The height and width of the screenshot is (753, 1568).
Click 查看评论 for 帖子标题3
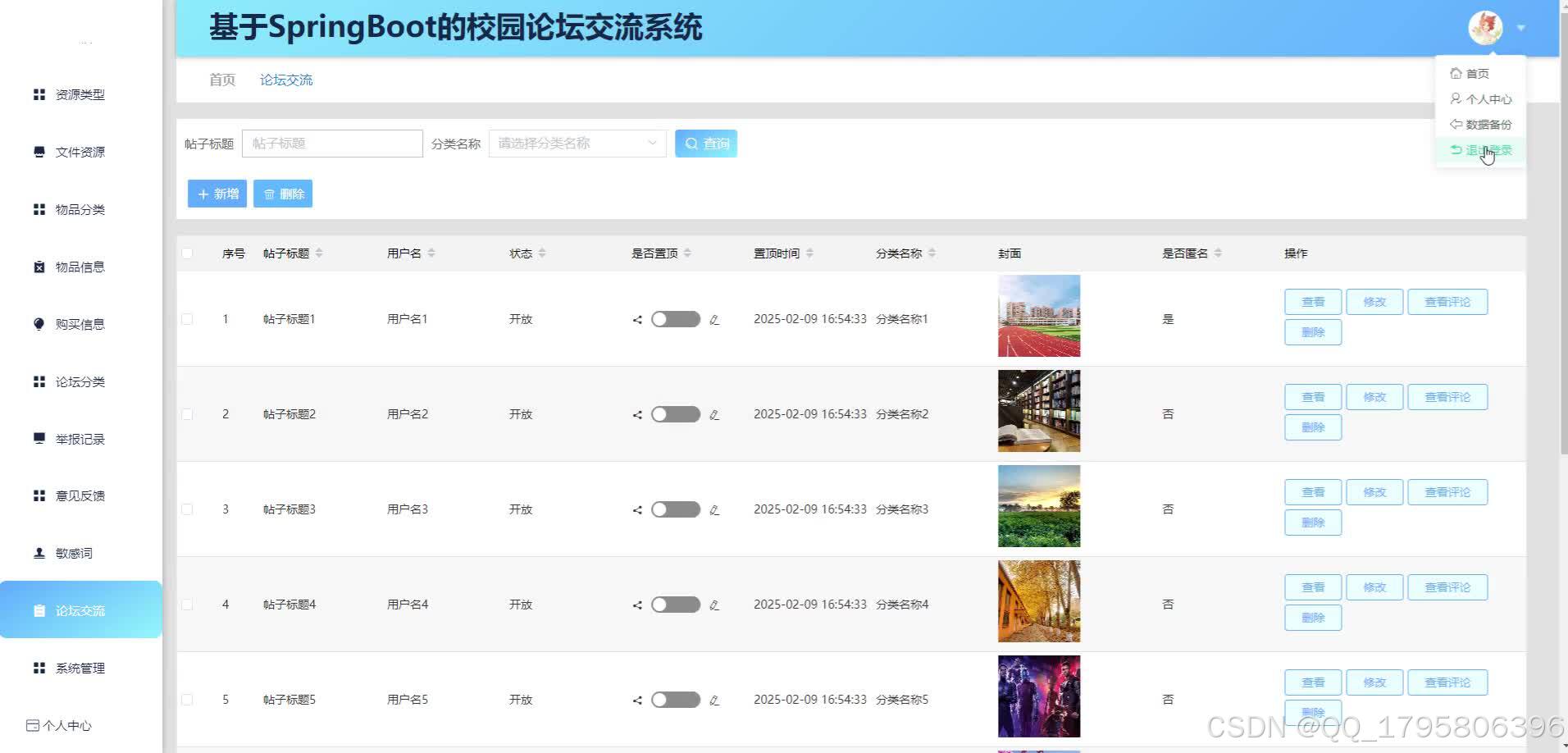1447,491
